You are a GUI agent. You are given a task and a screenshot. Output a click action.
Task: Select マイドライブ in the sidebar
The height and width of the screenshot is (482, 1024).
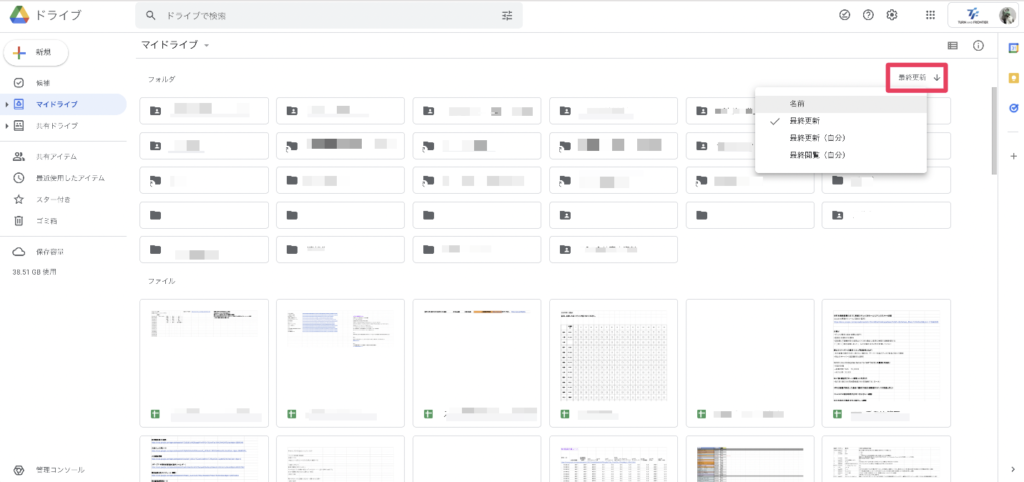pos(63,104)
